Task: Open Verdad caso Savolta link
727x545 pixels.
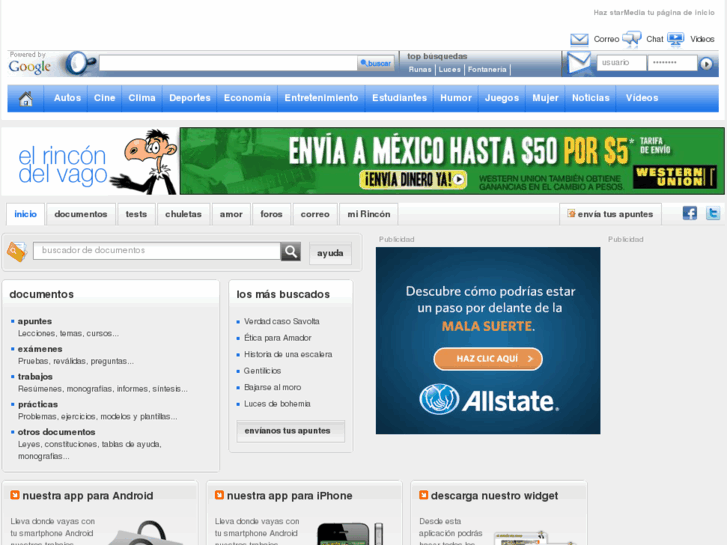Action: (x=281, y=321)
